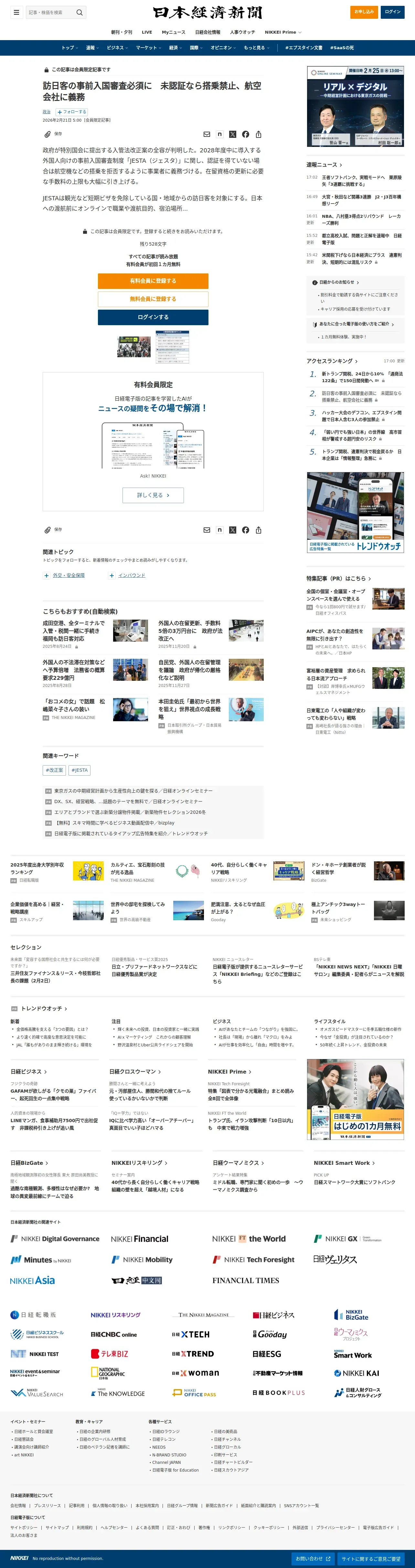The width and height of the screenshot is (415, 1568).
Task: Open the 政治 category link under the headline
Action: (x=46, y=112)
